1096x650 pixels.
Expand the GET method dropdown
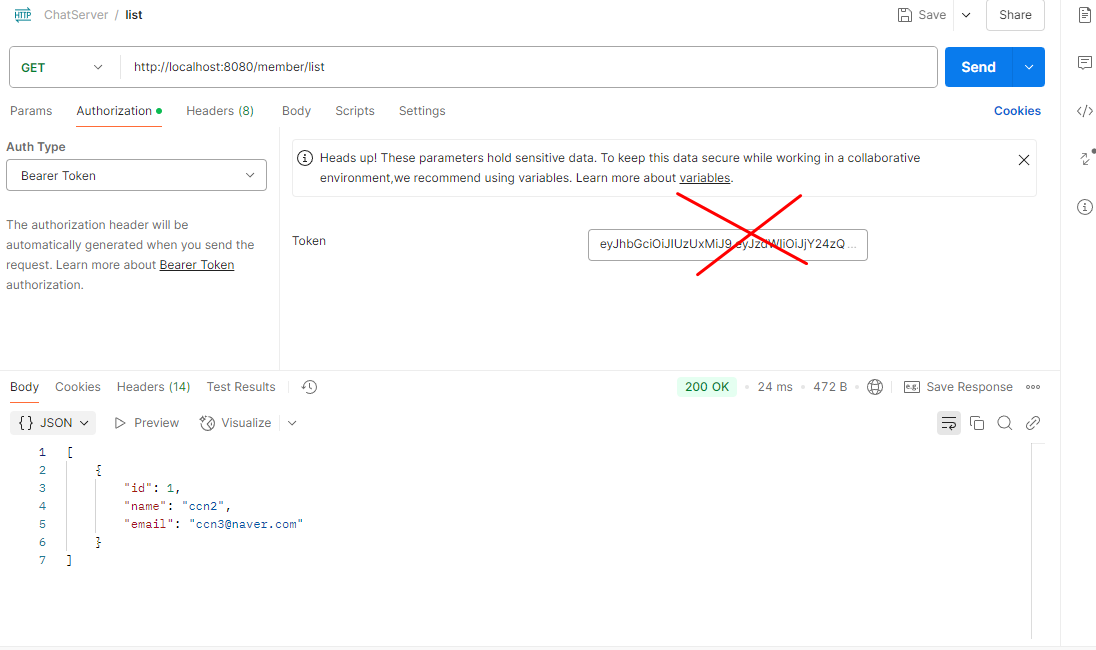point(62,67)
